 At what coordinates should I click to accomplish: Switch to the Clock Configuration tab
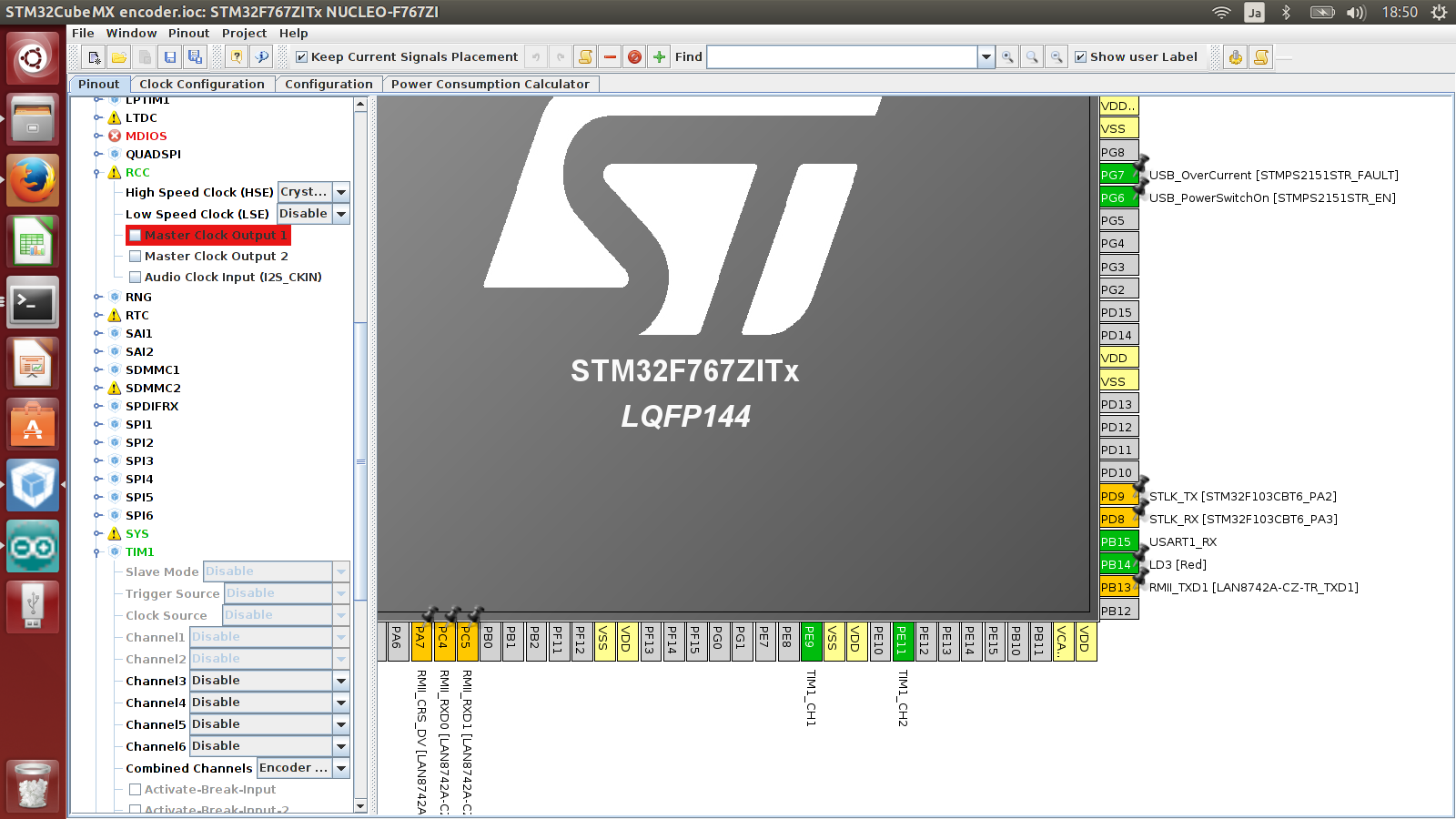pyautogui.click(x=202, y=84)
